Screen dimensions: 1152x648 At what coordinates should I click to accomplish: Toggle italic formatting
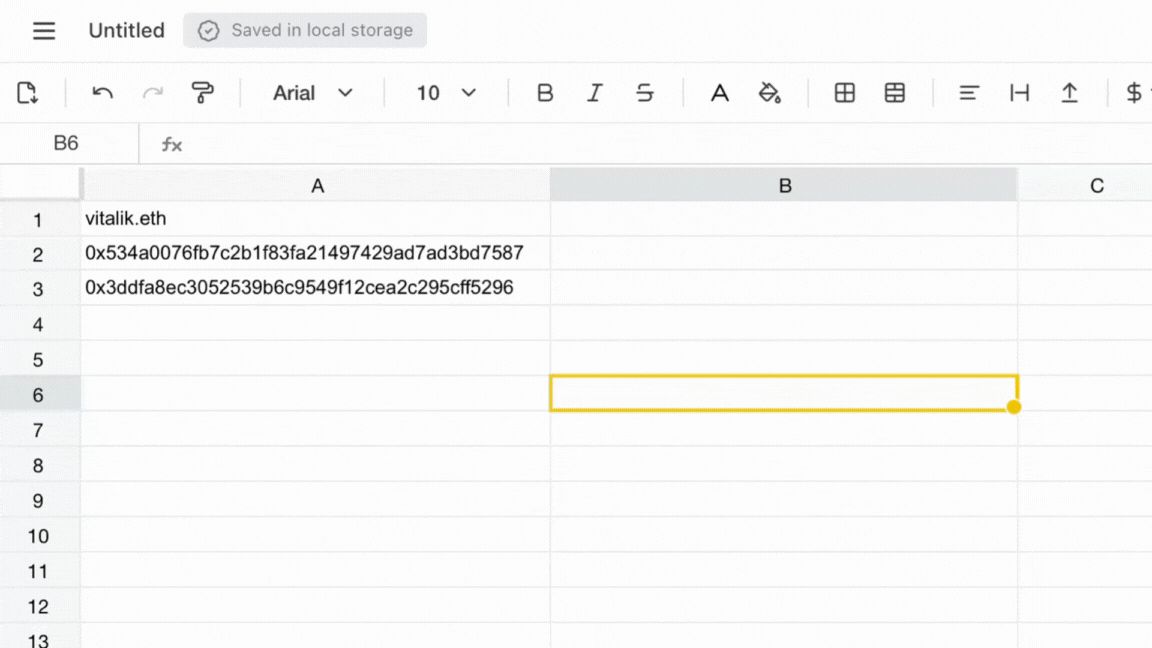[595, 92]
